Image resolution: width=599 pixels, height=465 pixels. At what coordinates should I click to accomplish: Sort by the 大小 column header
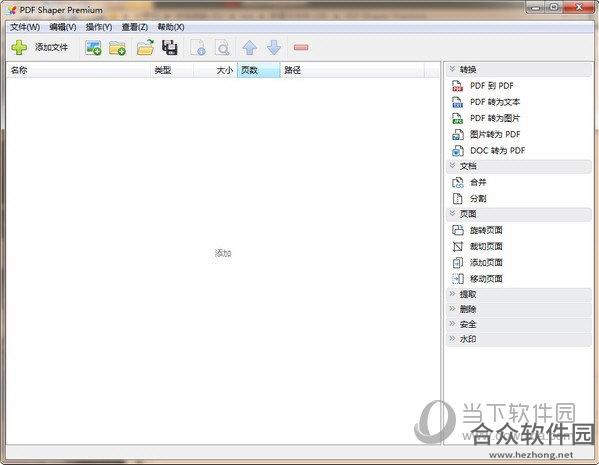tap(215, 70)
